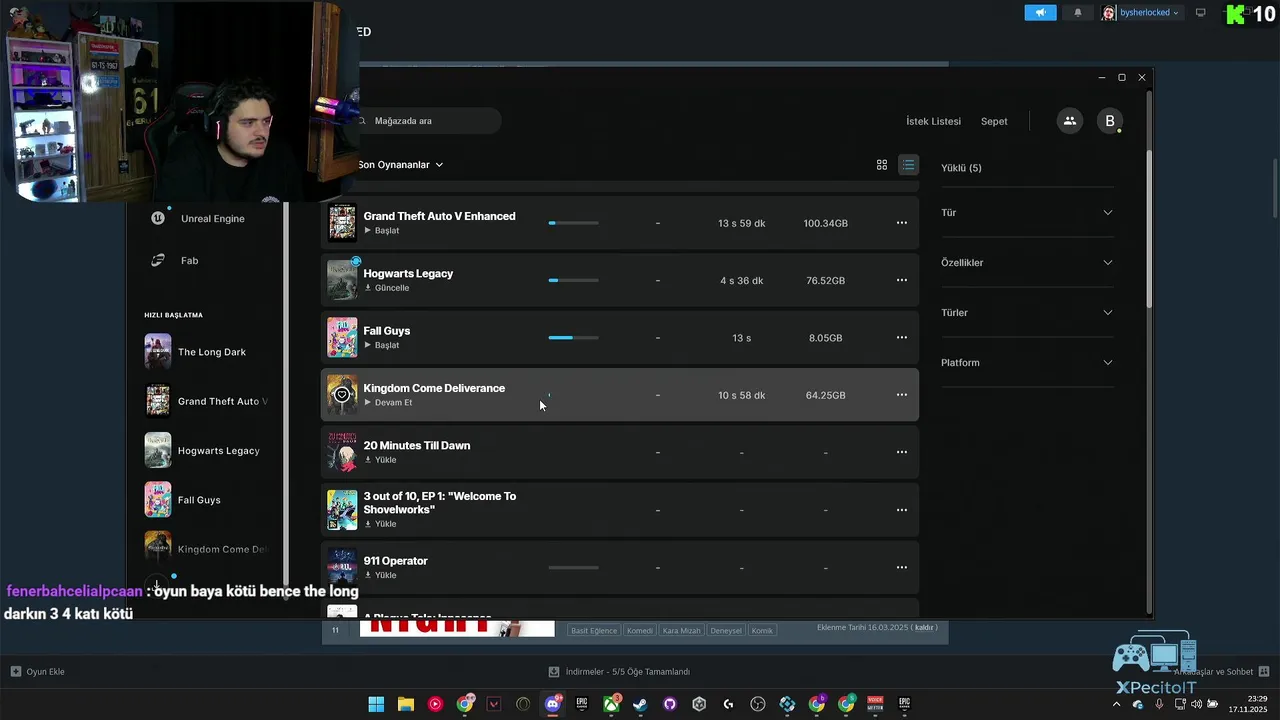The height and width of the screenshot is (720, 1280).
Task: Open options menu for Kingdom Come Deliverance
Action: click(x=901, y=395)
